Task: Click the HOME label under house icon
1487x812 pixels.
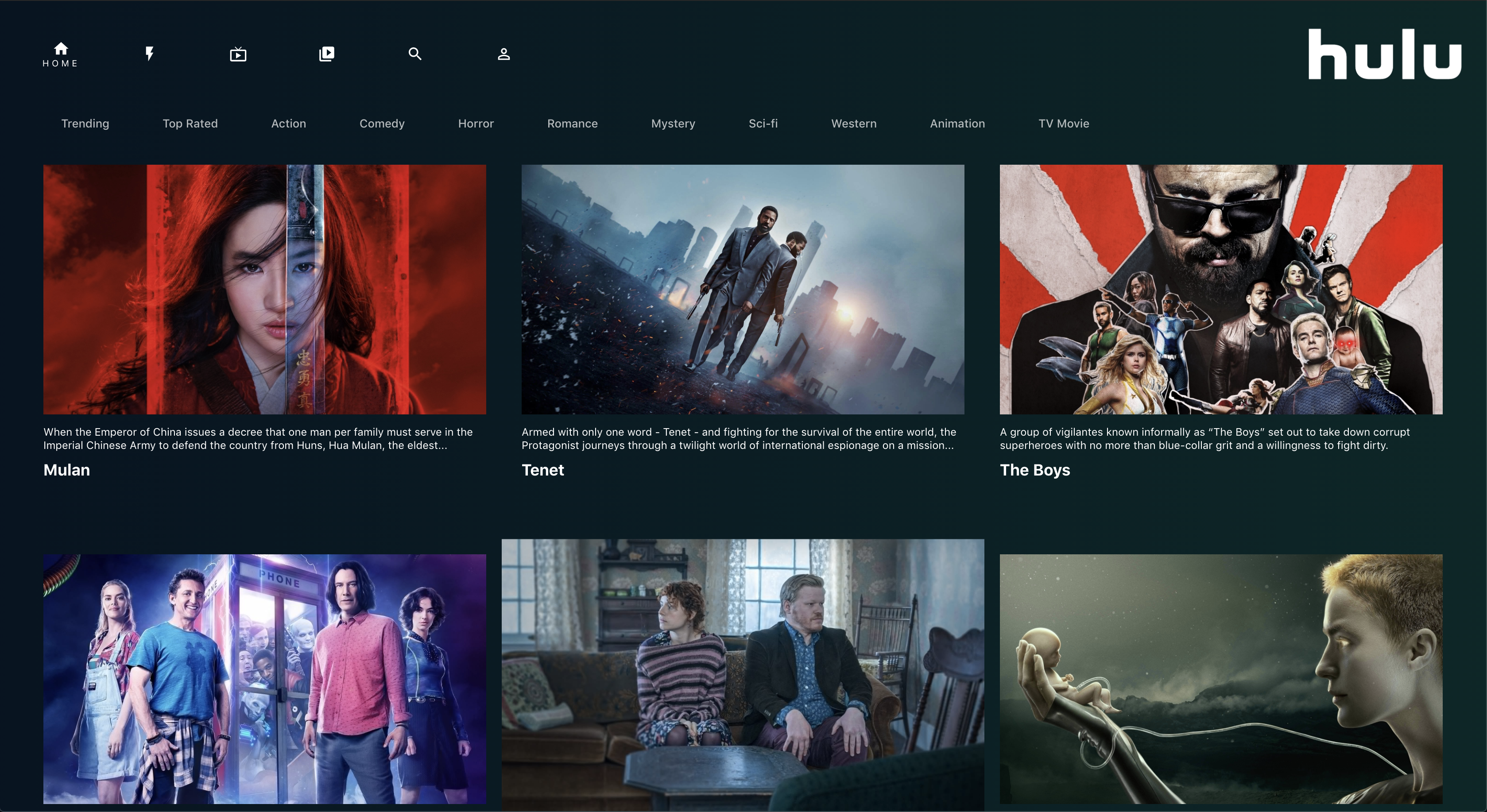Action: (x=61, y=63)
